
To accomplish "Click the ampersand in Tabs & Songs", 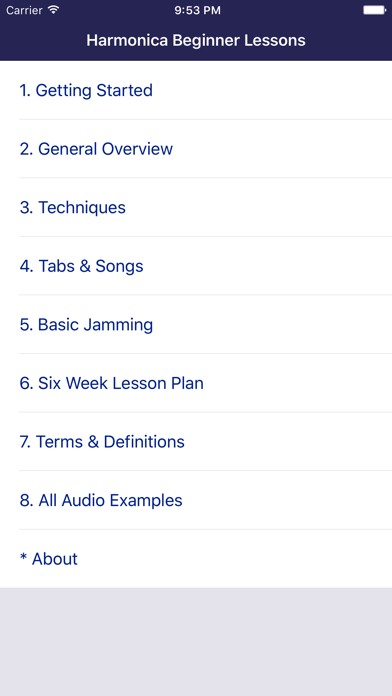I will pos(82,266).
